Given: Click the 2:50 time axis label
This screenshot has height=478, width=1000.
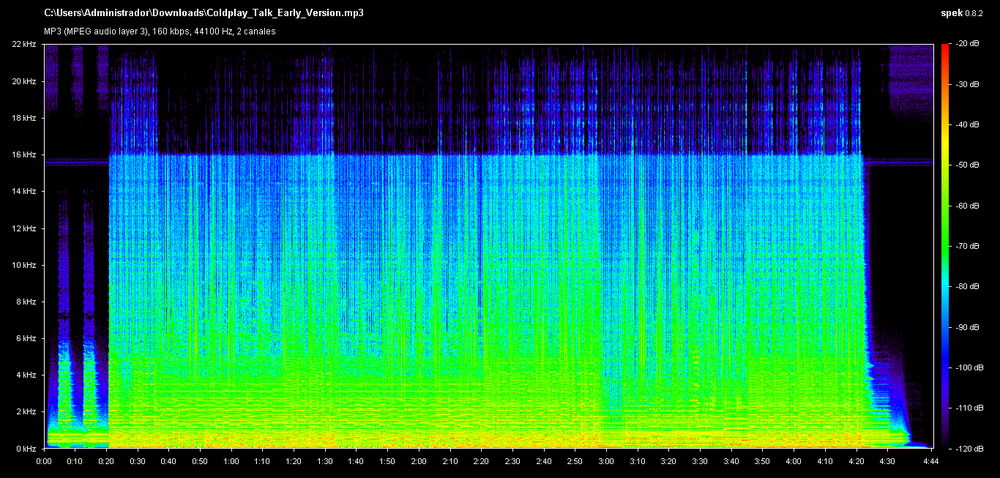Looking at the screenshot, I should [576, 460].
